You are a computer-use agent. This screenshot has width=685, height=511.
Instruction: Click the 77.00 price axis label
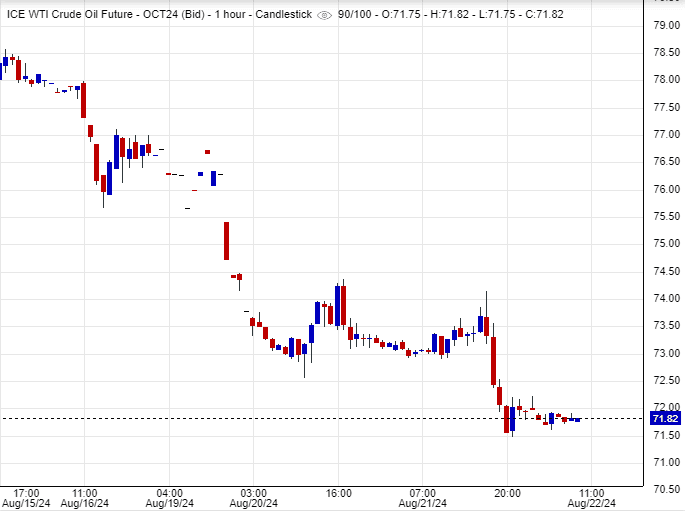pyautogui.click(x=666, y=134)
